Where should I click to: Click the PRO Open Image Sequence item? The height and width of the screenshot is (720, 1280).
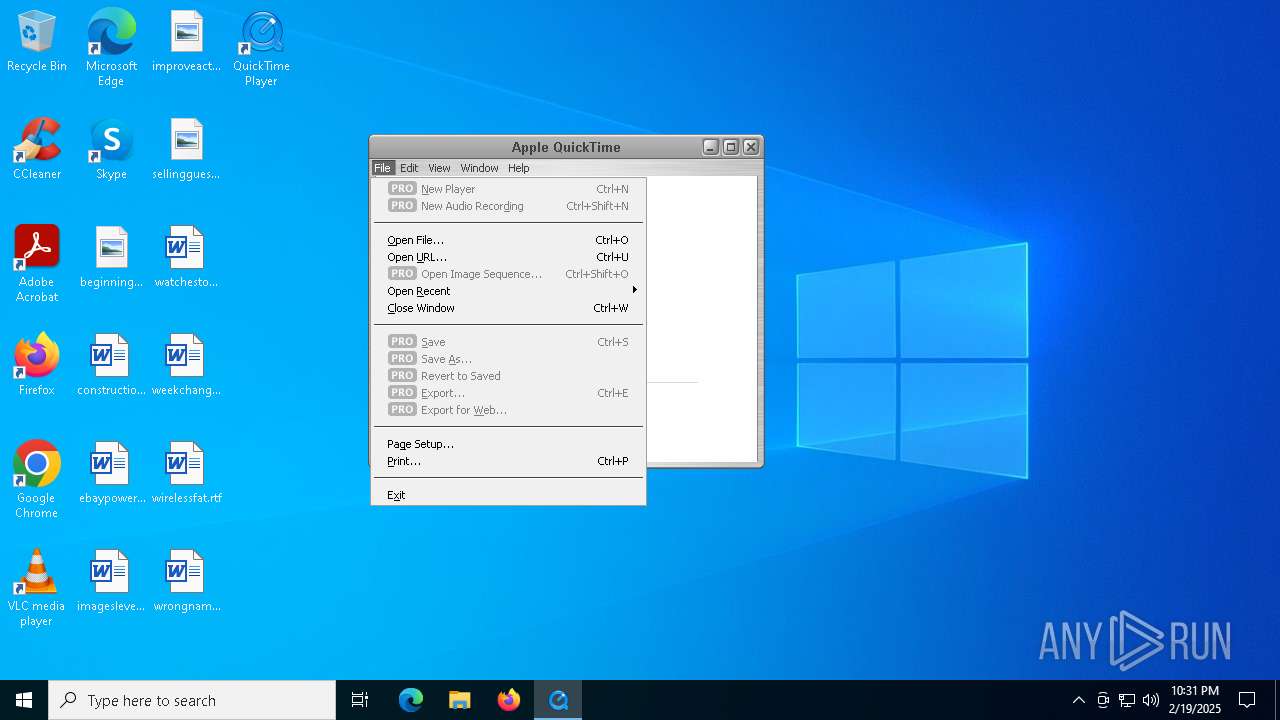(x=508, y=274)
